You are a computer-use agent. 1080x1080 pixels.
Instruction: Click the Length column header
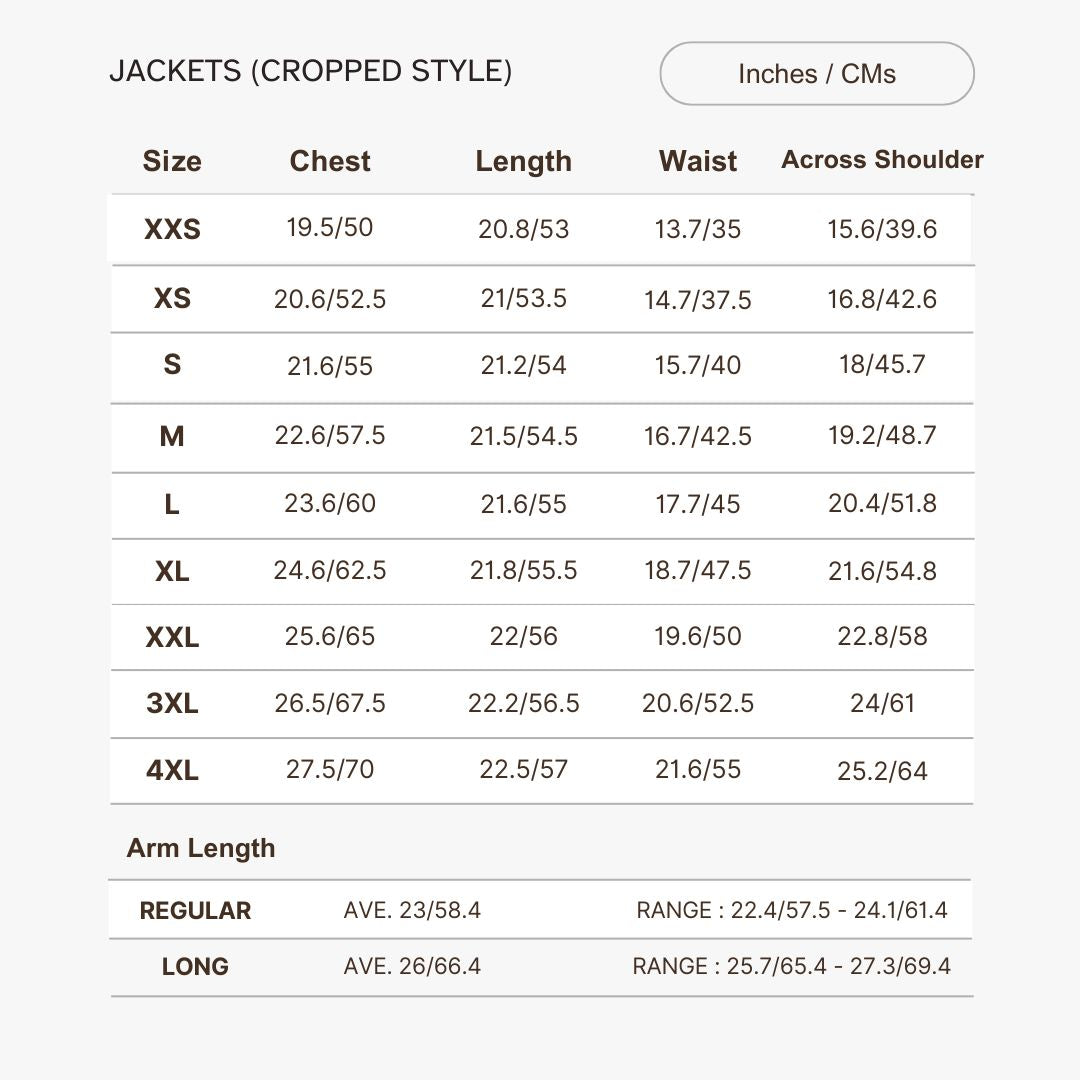(524, 161)
